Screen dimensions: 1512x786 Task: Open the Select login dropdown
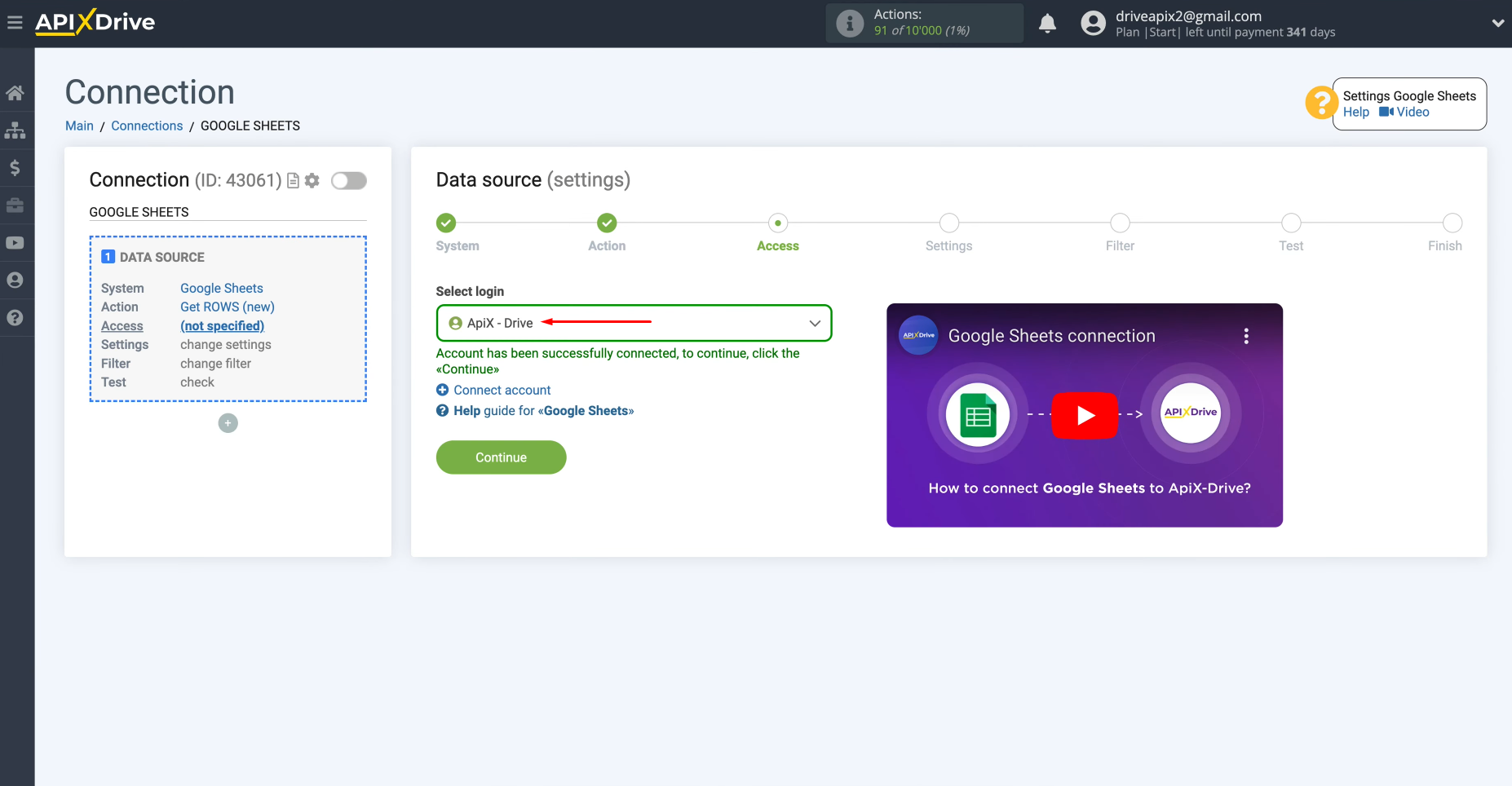[x=634, y=323]
